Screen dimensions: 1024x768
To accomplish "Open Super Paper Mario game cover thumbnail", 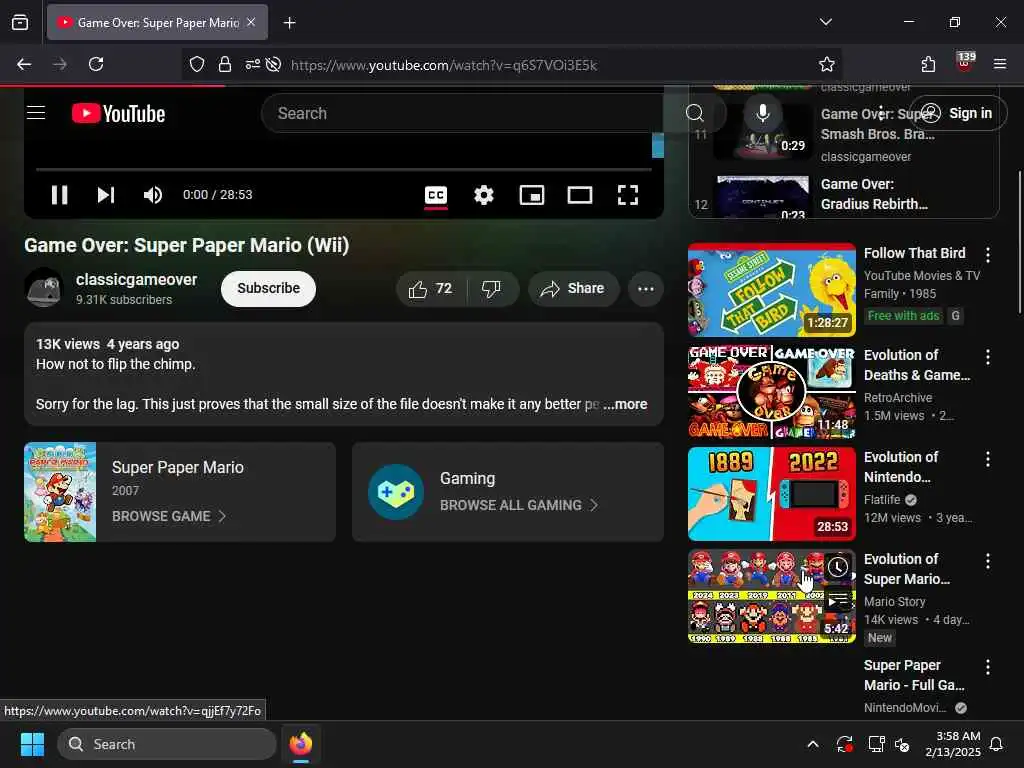I will tap(60, 492).
